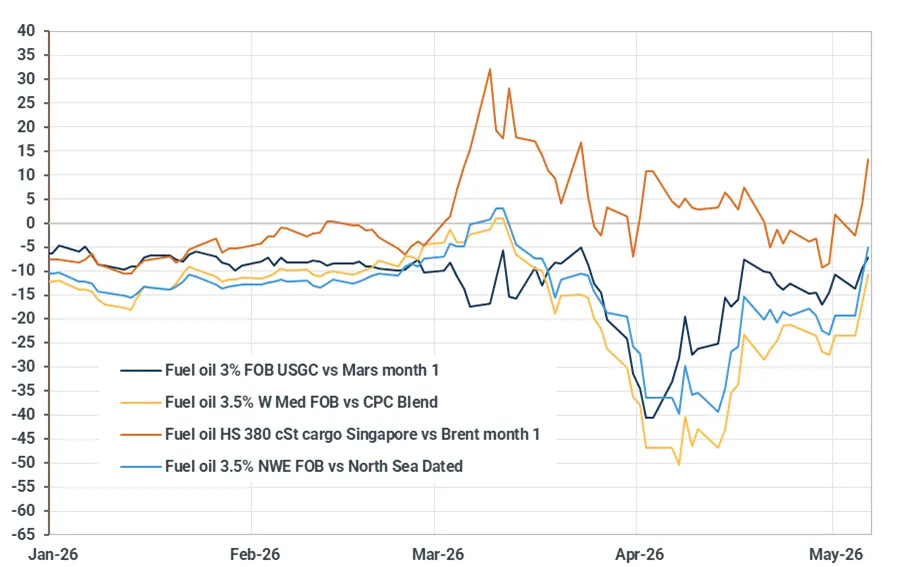The image size is (903, 567).
Task: Select legend entry HS 380 cSt cargo Singapore
Action: [x=352, y=434]
